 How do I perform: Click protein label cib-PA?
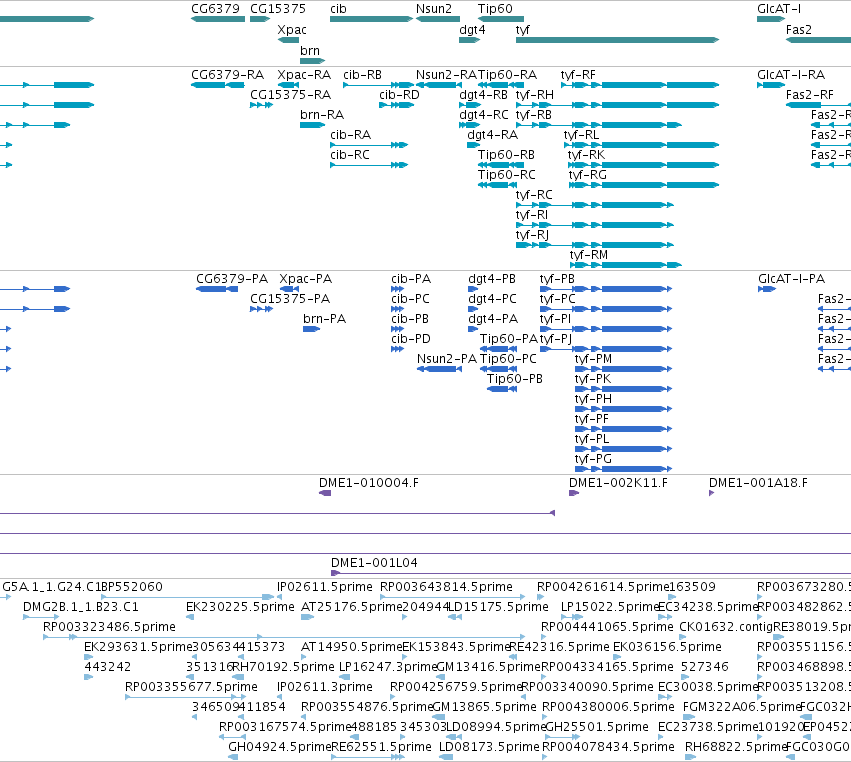pyautogui.click(x=411, y=279)
